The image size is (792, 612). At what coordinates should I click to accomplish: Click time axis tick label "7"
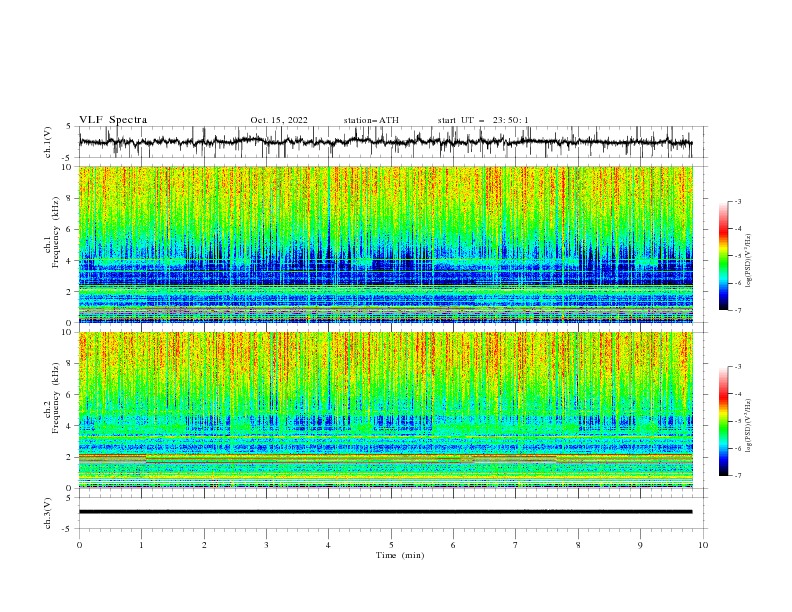click(515, 545)
